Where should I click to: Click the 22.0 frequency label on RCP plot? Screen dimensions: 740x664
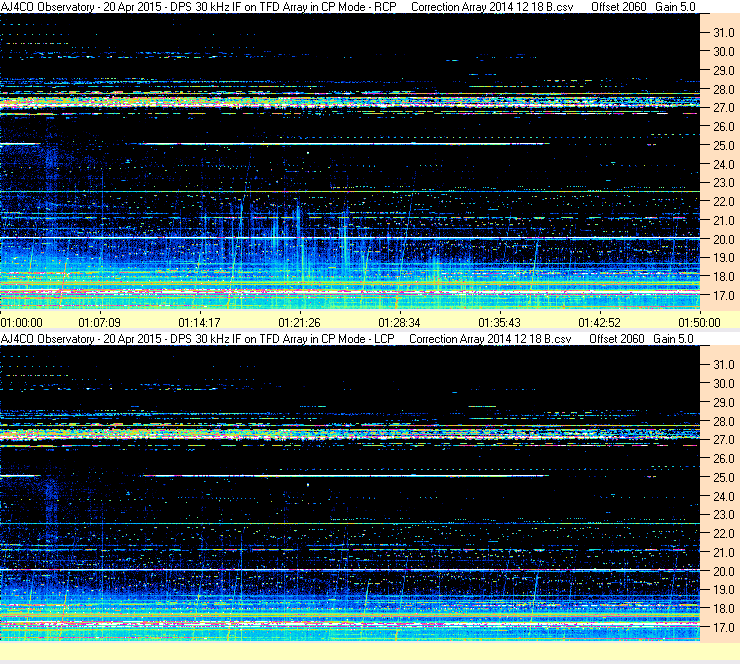coord(724,202)
